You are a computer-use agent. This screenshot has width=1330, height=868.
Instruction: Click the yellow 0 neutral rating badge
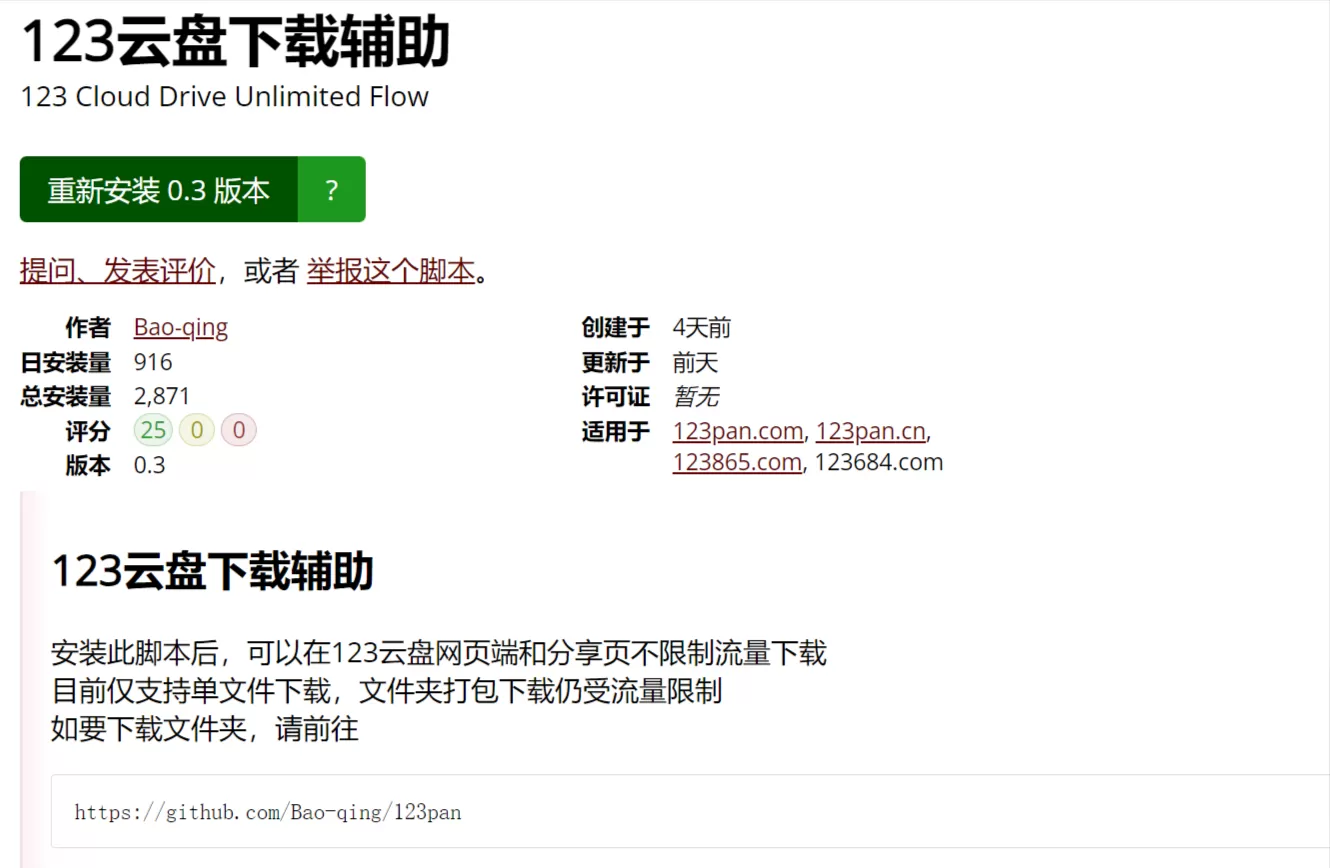197,431
